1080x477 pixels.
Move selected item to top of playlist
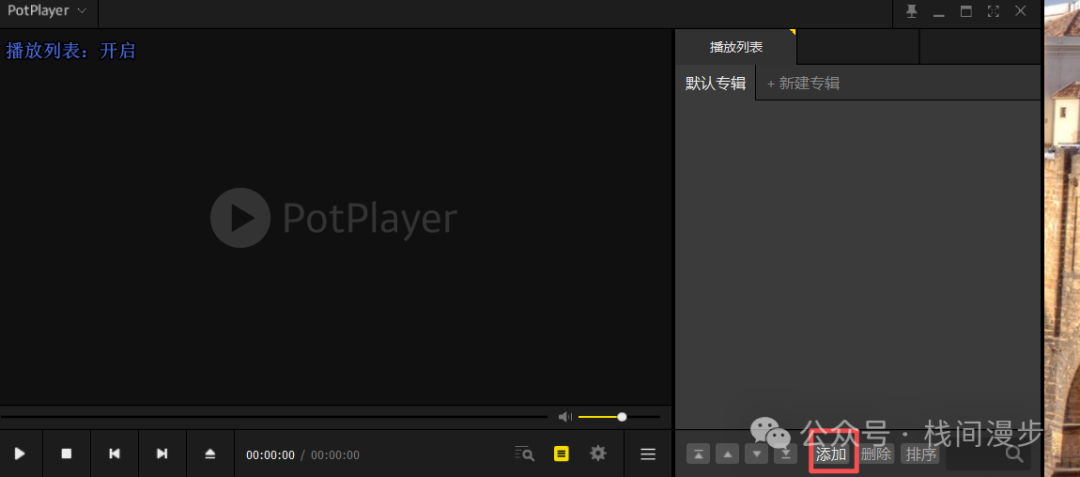point(698,454)
